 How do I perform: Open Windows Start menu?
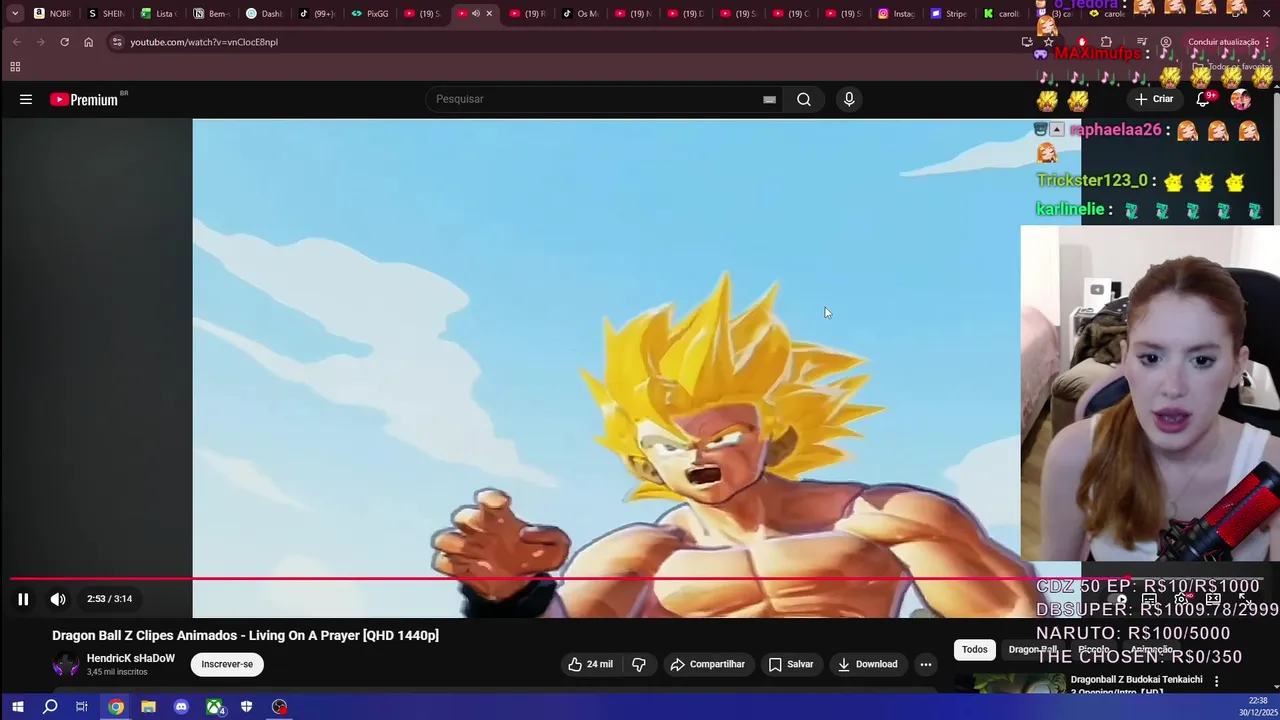[x=17, y=707]
